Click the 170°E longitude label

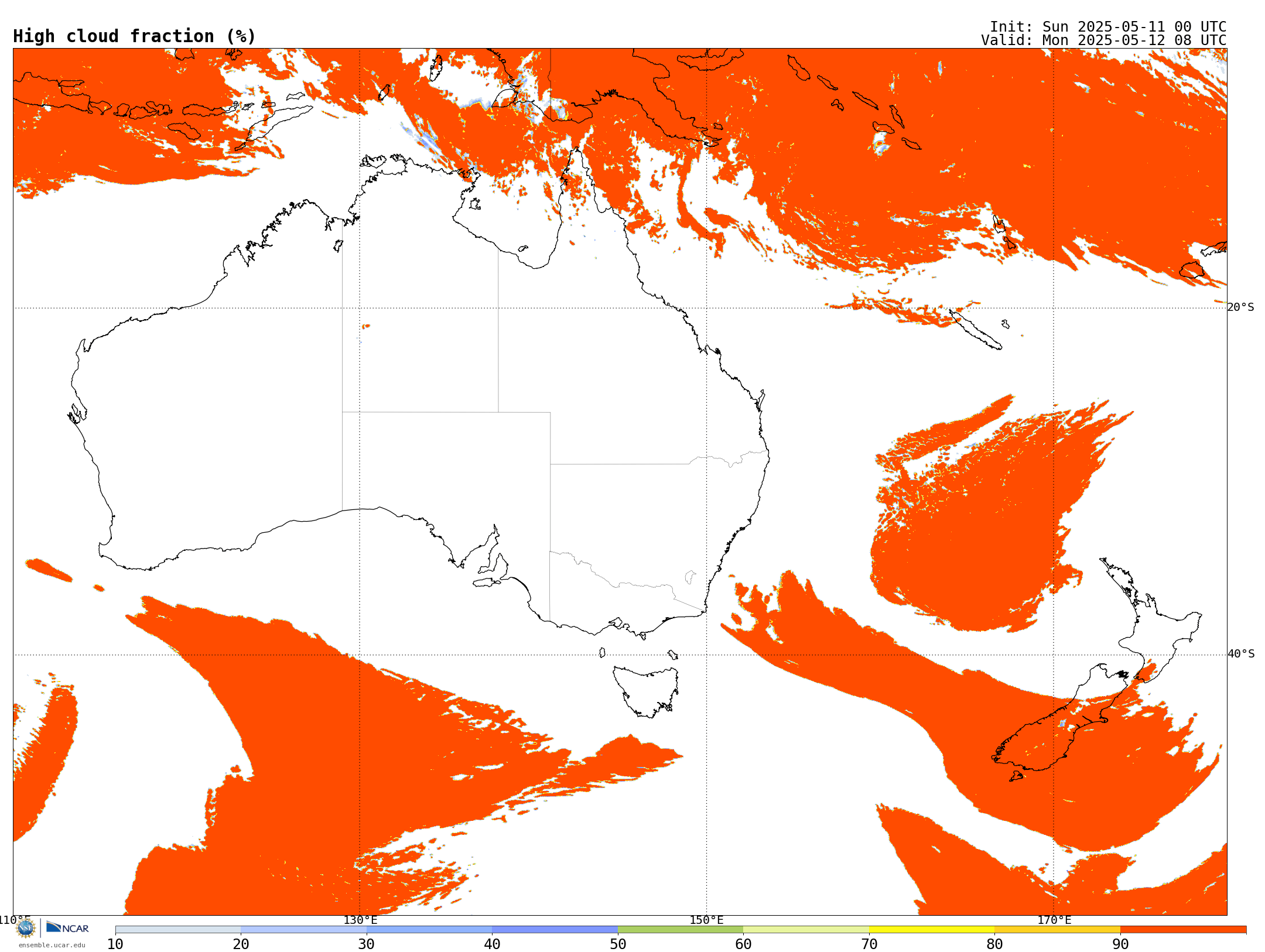coord(1054,920)
